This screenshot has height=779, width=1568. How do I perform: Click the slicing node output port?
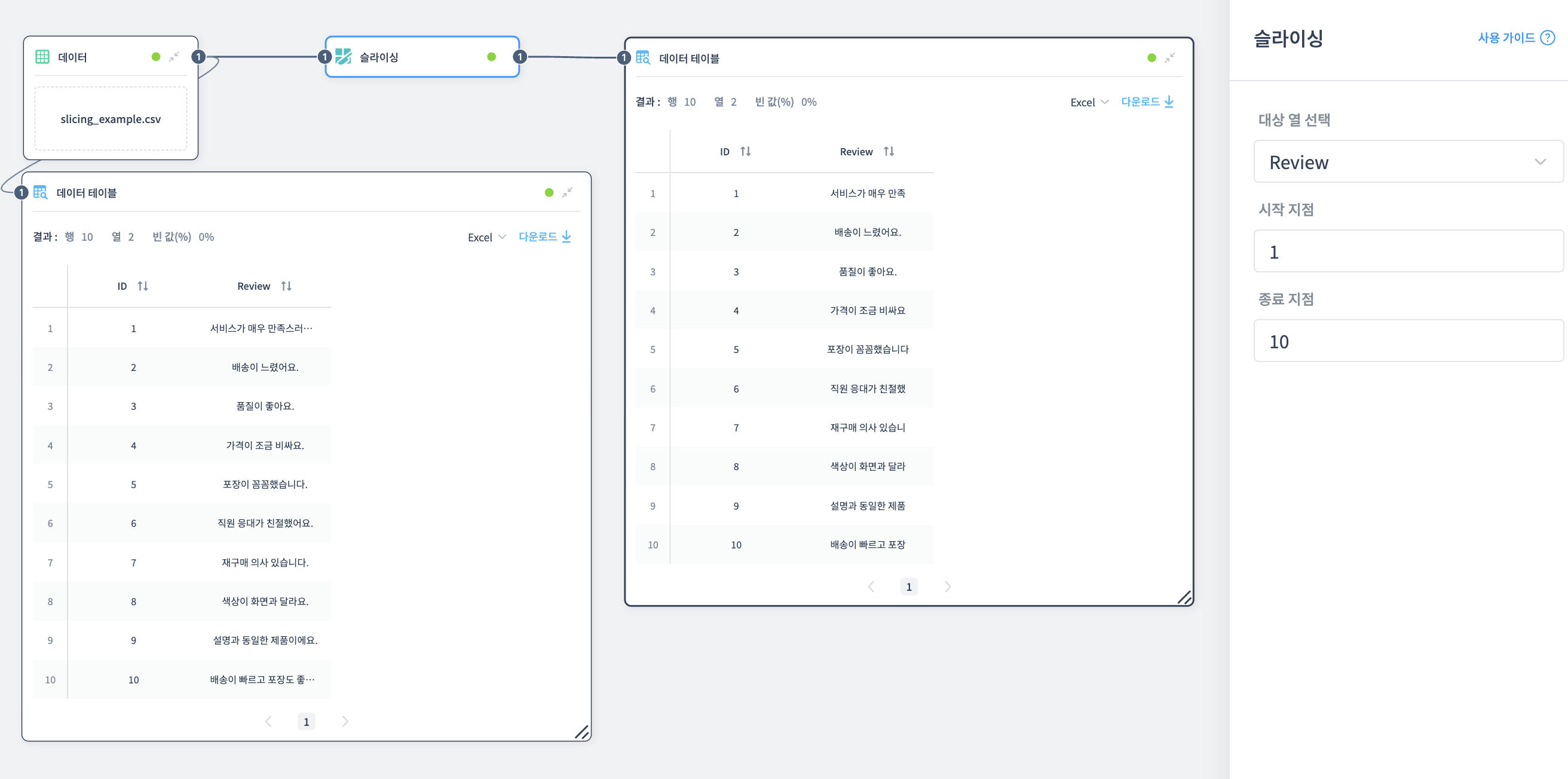pos(519,57)
